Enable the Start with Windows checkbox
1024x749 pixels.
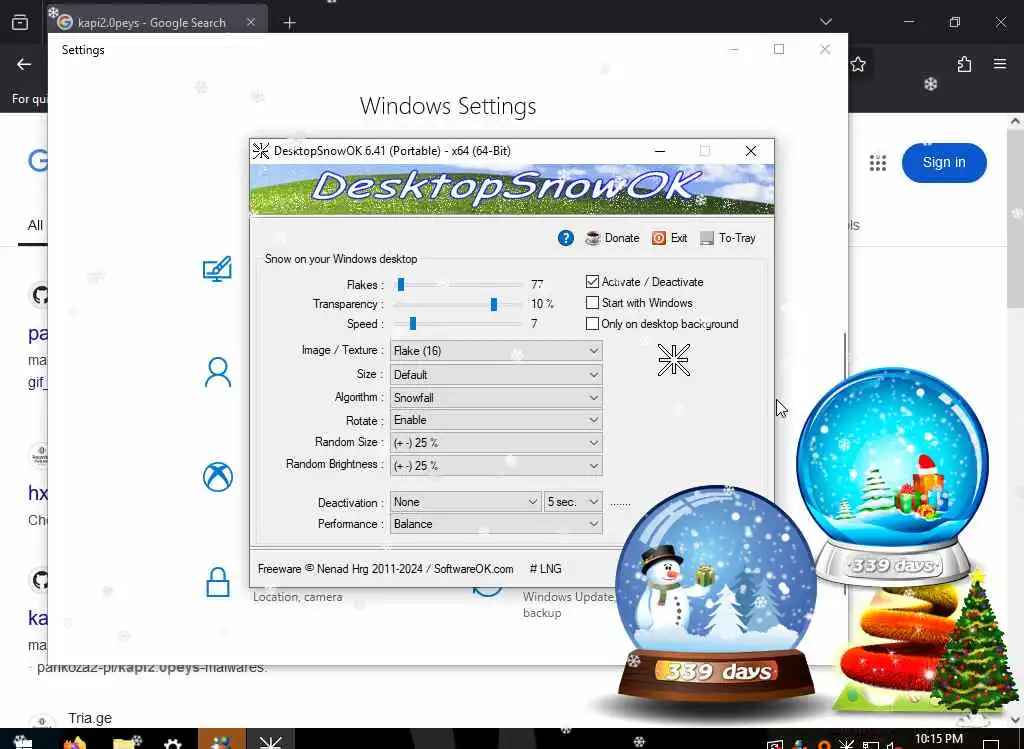(x=592, y=302)
